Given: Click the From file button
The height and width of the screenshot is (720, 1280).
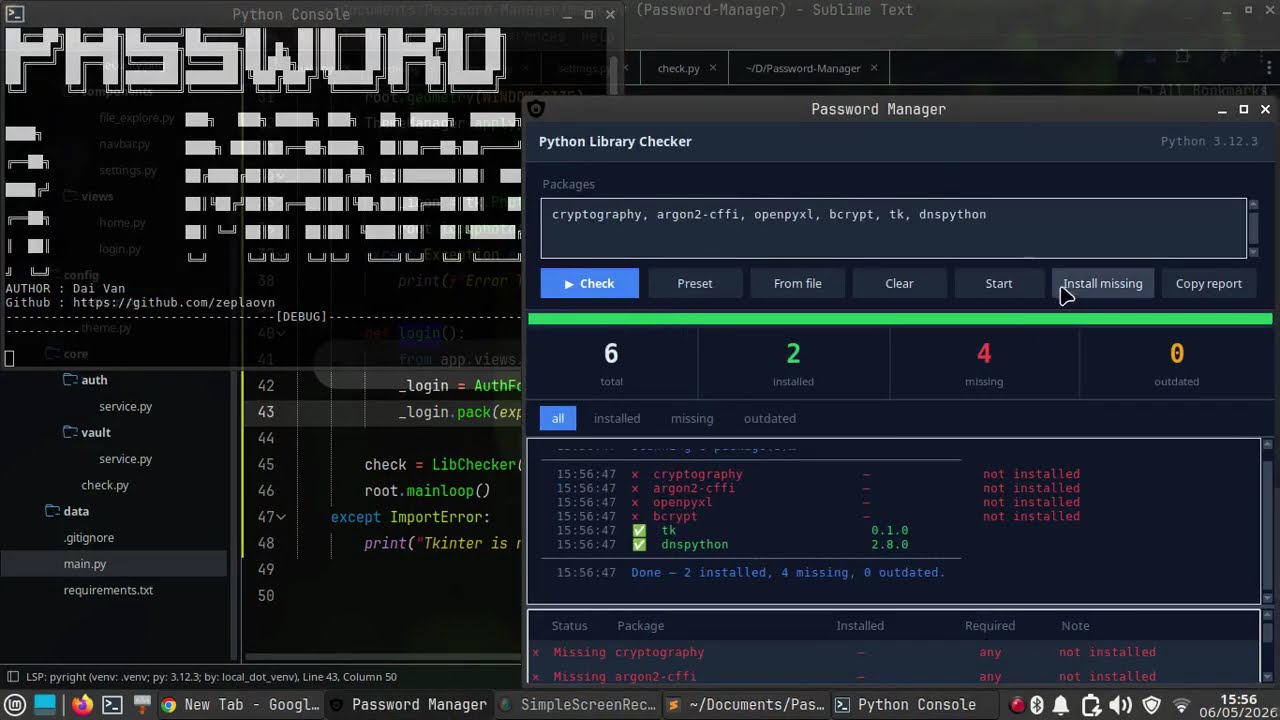Looking at the screenshot, I should pyautogui.click(x=797, y=283).
